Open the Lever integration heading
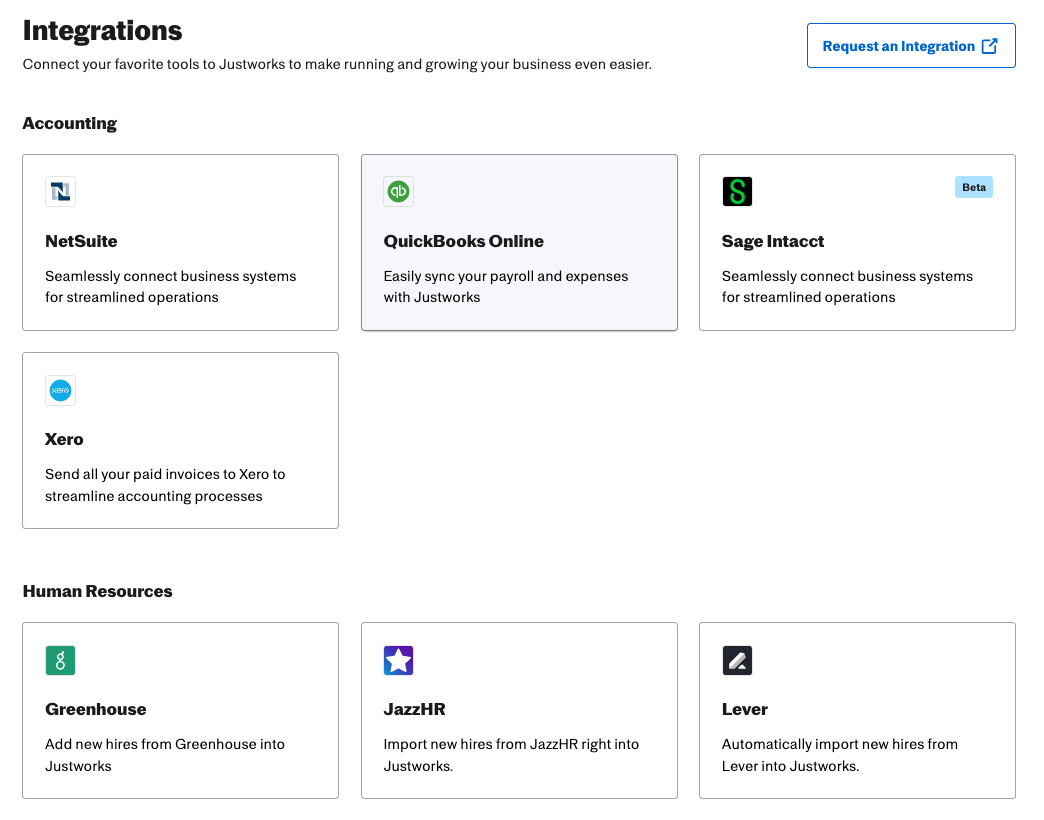Screen dimensions: 1044x820 pos(744,710)
